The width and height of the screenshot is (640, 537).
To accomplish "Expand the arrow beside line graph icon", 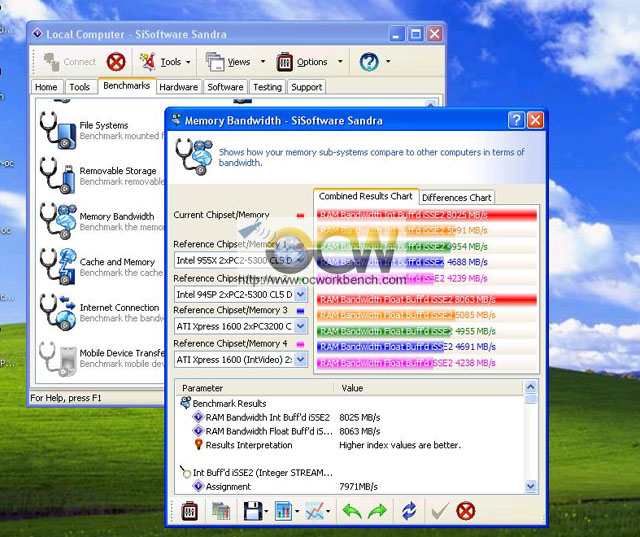I will tap(328, 511).
